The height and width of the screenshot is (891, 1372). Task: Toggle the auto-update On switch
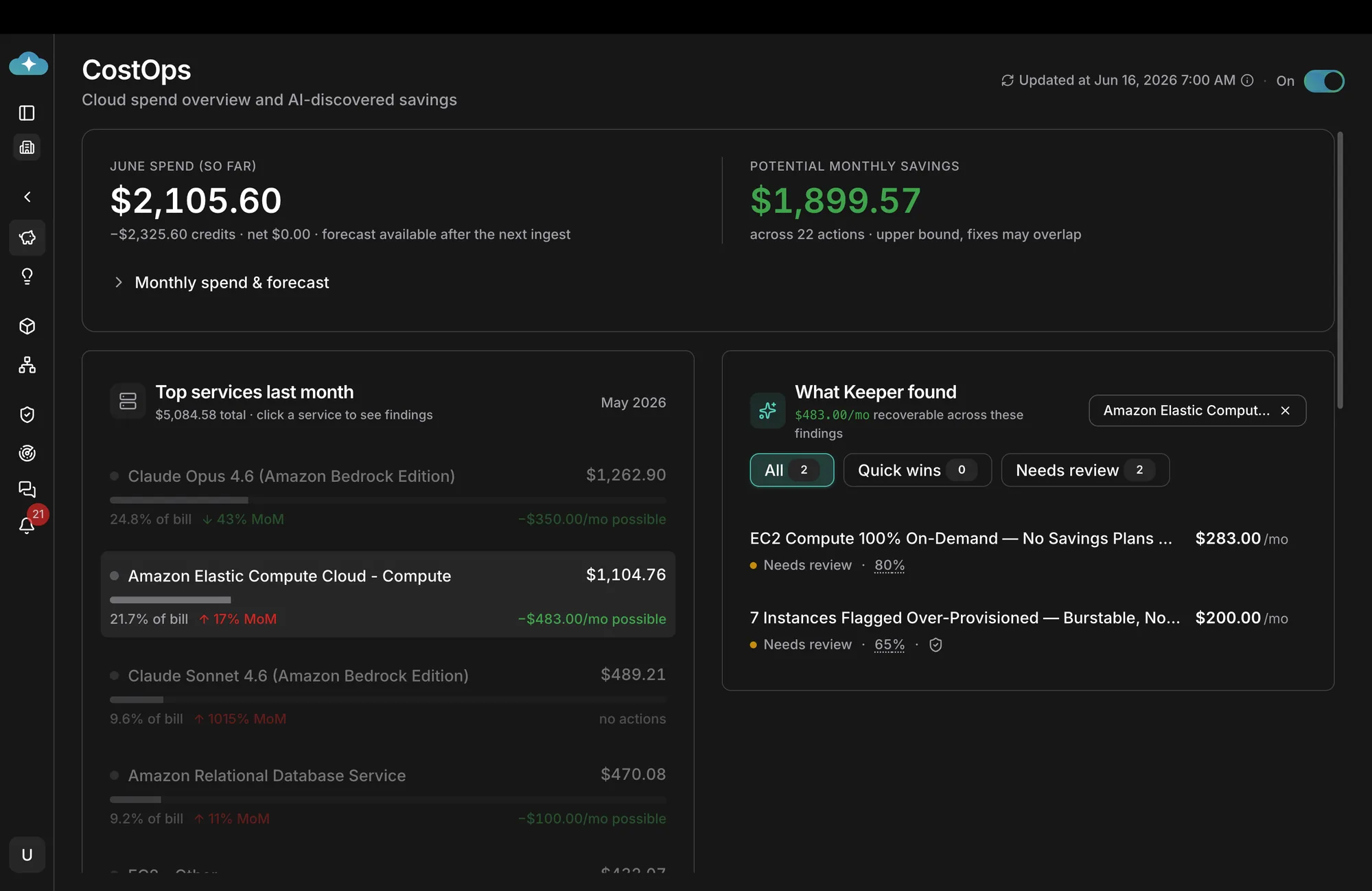[1324, 81]
